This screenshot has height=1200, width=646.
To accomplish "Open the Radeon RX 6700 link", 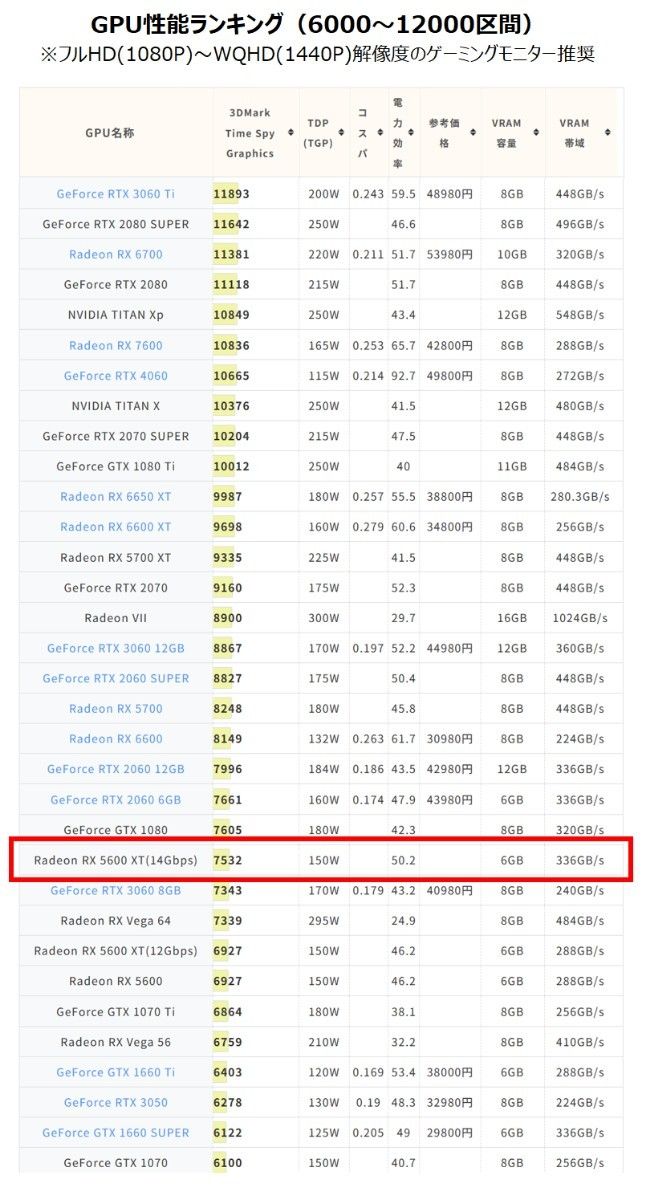I will tap(116, 254).
